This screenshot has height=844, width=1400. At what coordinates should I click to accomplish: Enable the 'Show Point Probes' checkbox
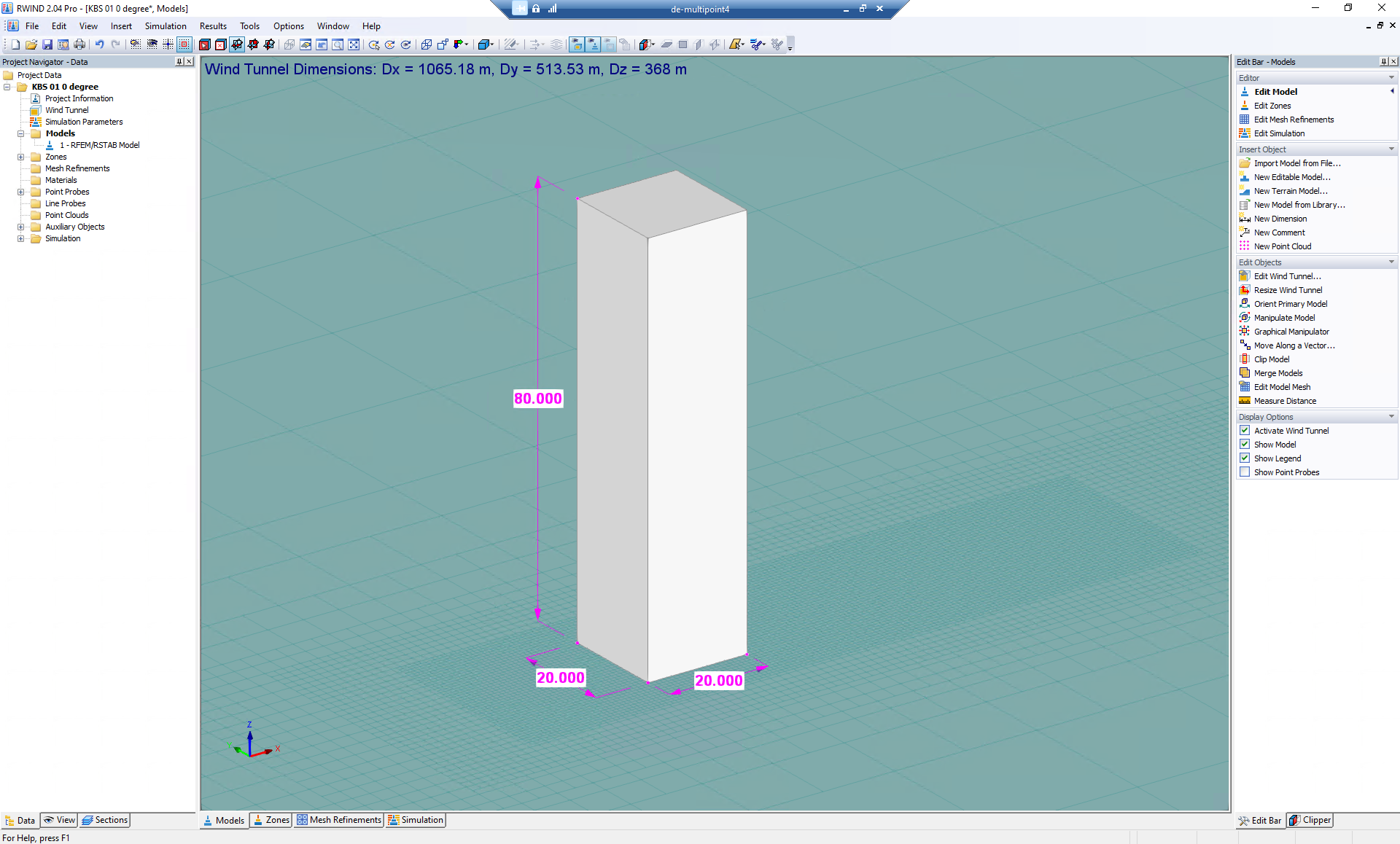[x=1245, y=472]
